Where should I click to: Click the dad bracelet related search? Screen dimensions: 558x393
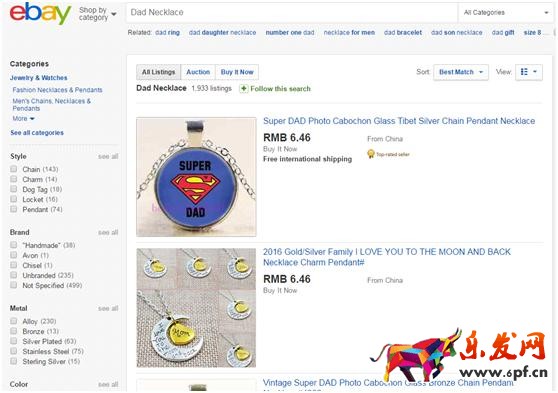(403, 32)
